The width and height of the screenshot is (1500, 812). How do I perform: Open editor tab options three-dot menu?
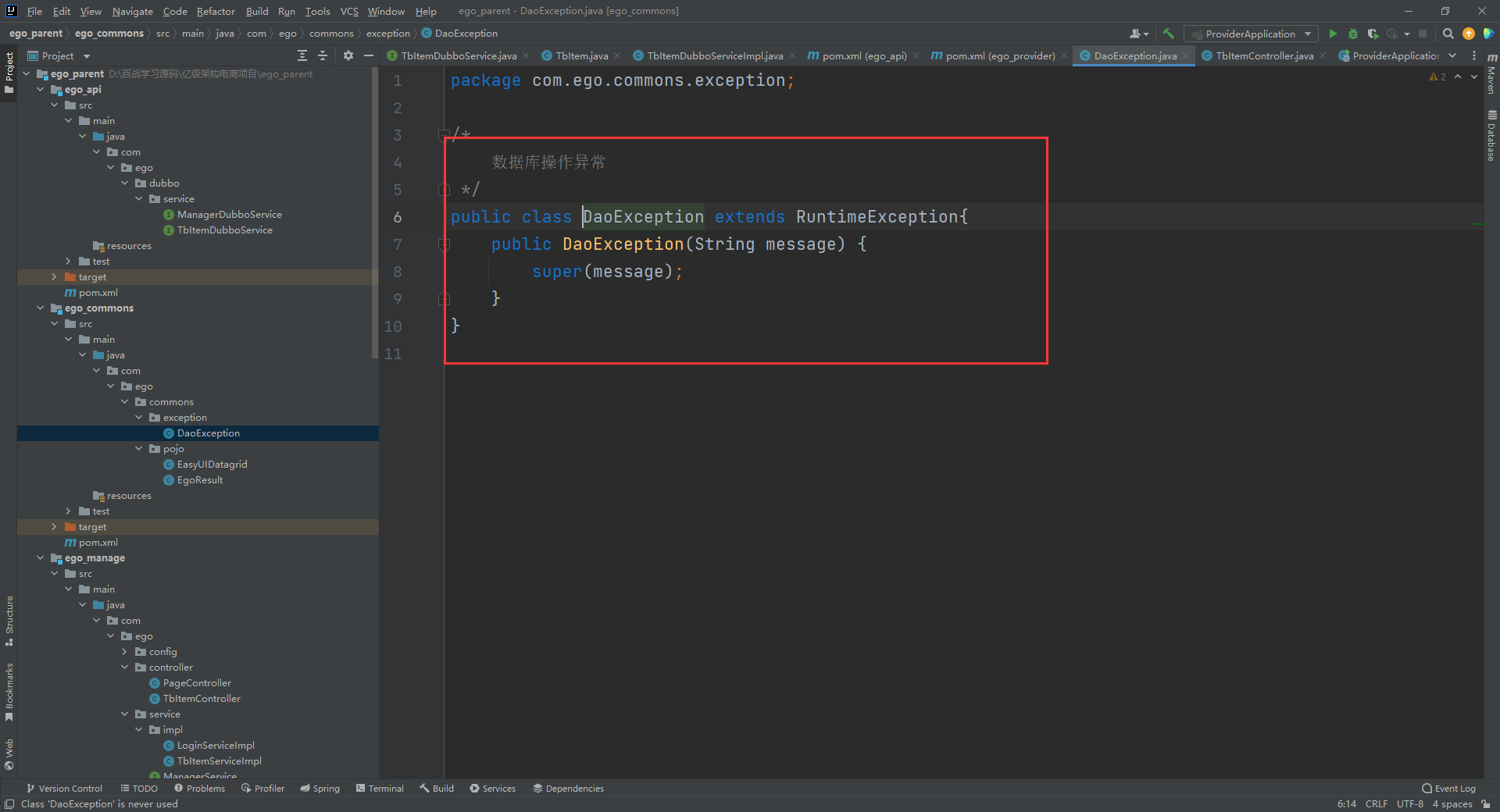(1474, 55)
